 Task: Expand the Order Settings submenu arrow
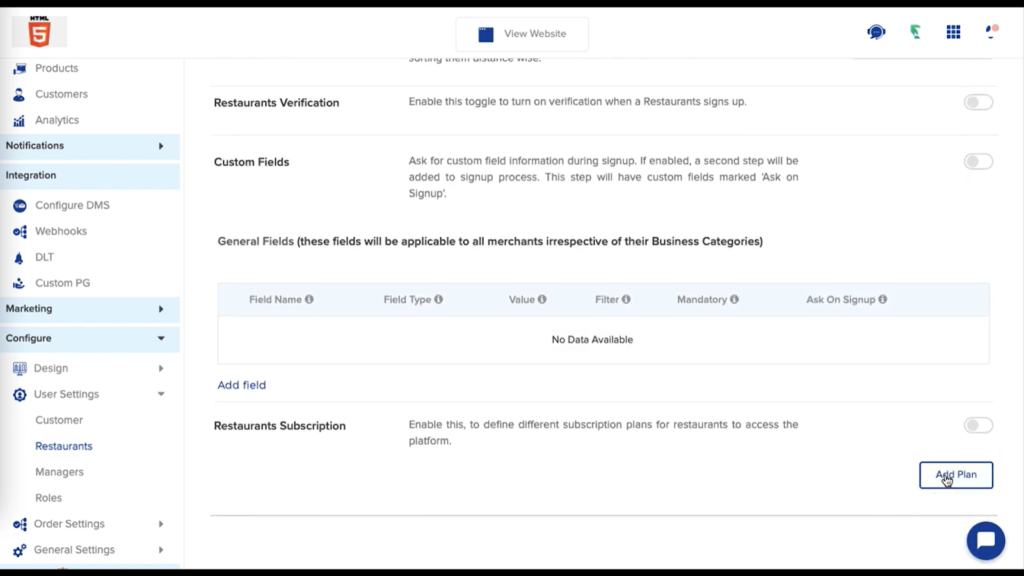point(161,524)
